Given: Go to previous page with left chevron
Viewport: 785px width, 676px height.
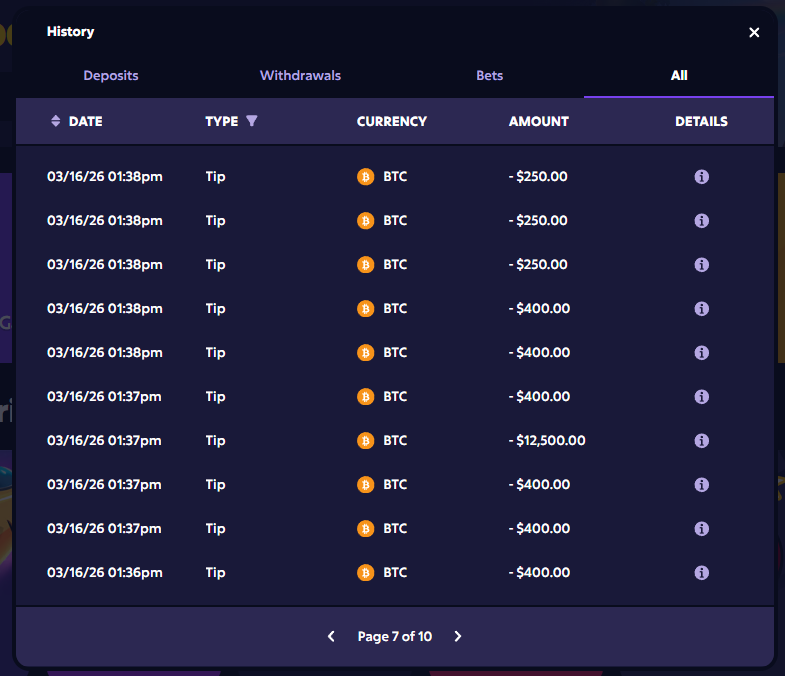Looking at the screenshot, I should pyautogui.click(x=331, y=636).
